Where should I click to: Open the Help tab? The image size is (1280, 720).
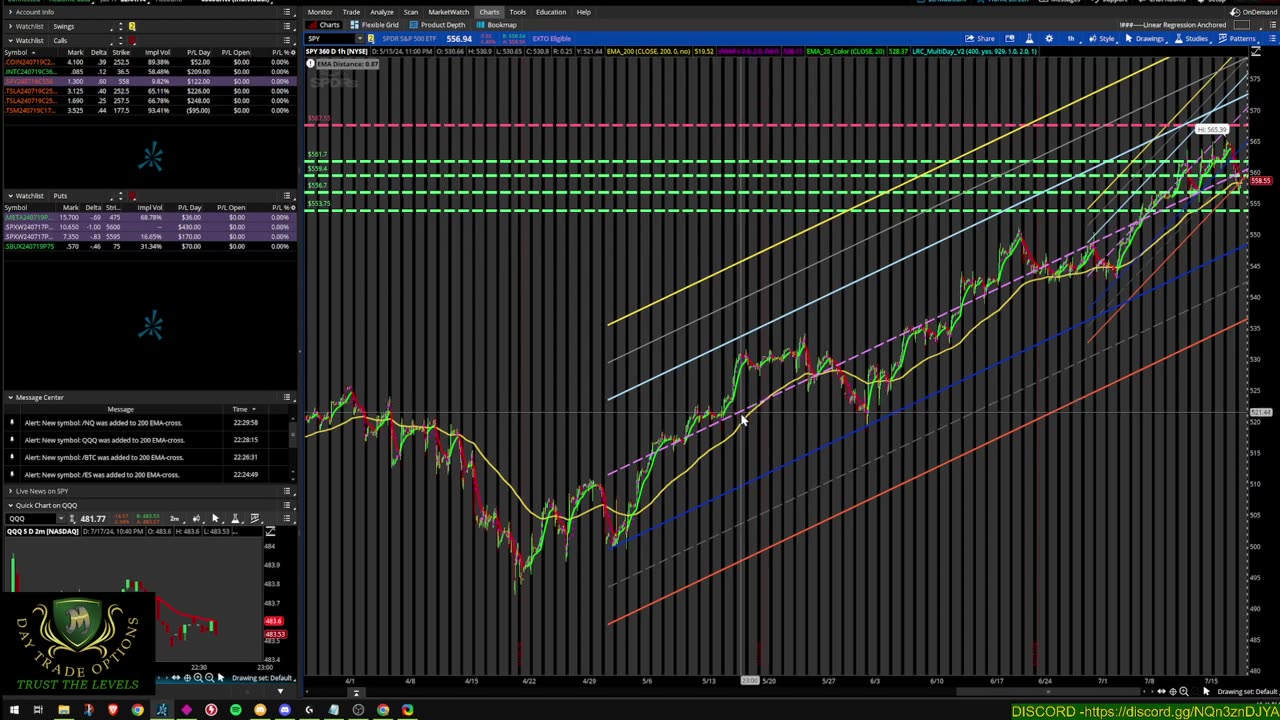click(x=583, y=12)
